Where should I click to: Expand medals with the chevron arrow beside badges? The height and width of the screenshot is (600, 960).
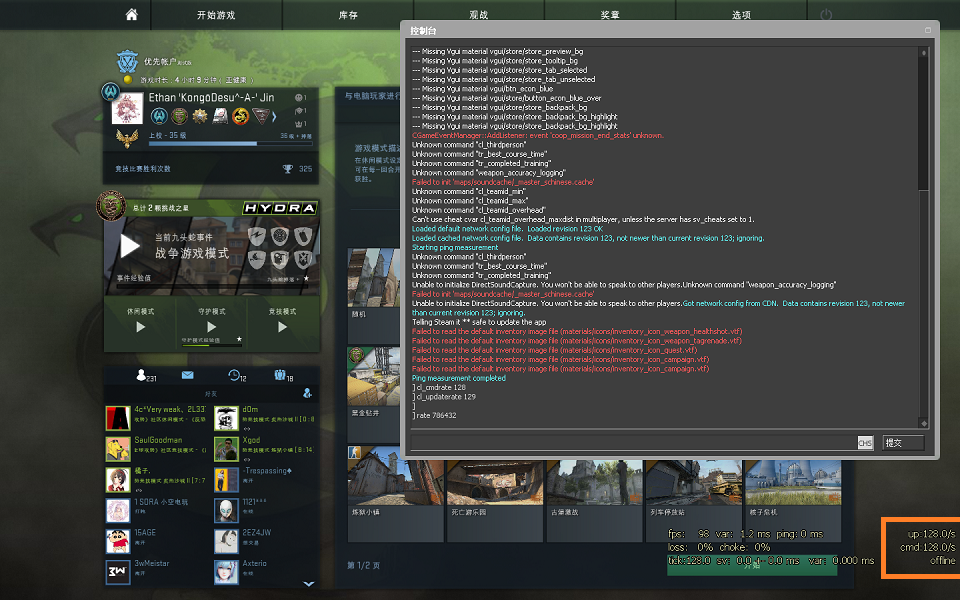(x=274, y=117)
